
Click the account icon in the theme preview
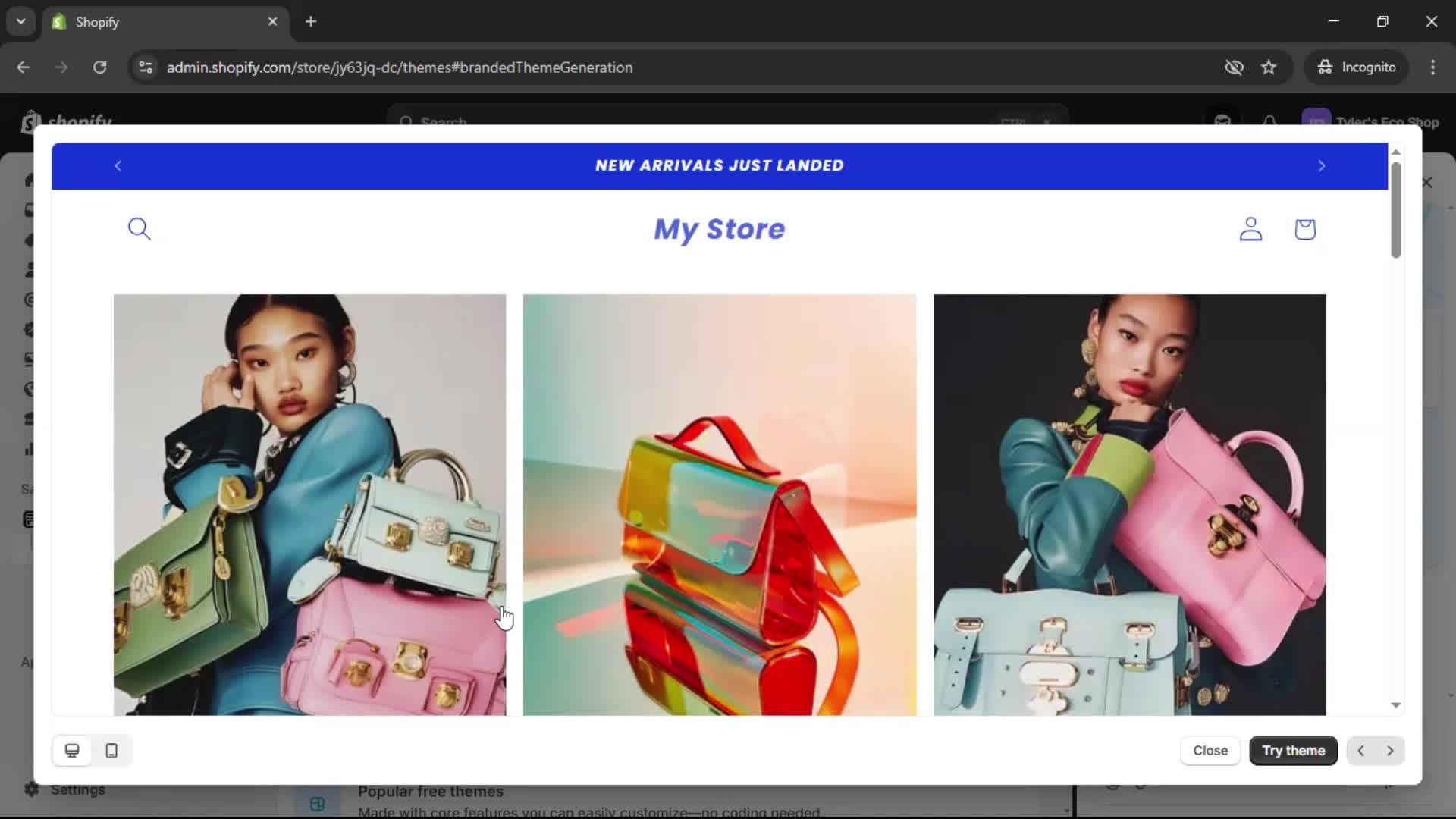tap(1250, 230)
